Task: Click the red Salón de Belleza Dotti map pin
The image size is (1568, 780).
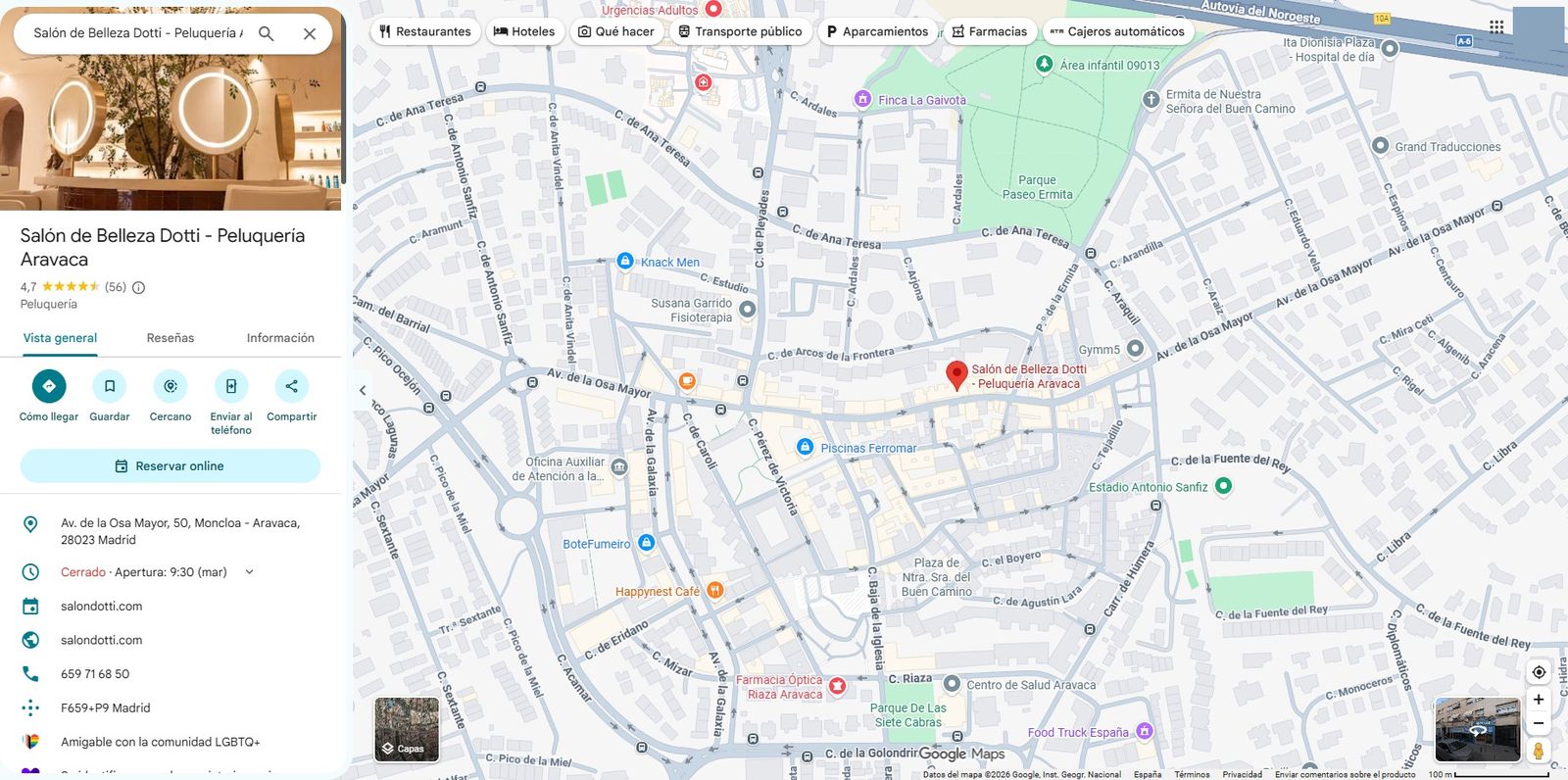Action: (x=956, y=374)
